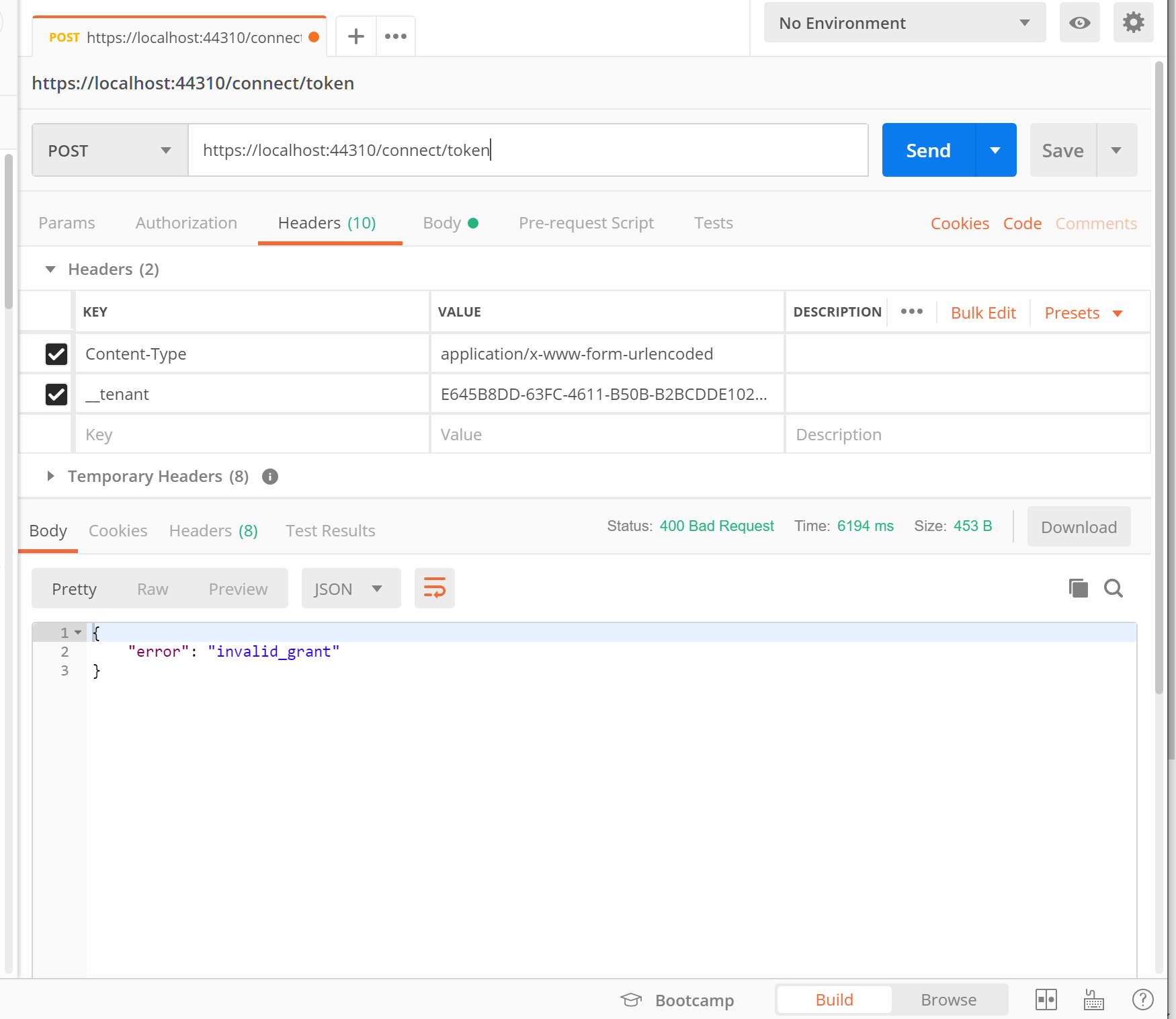This screenshot has width=1176, height=1019.
Task: Open the Test Results tab
Action: pos(330,530)
